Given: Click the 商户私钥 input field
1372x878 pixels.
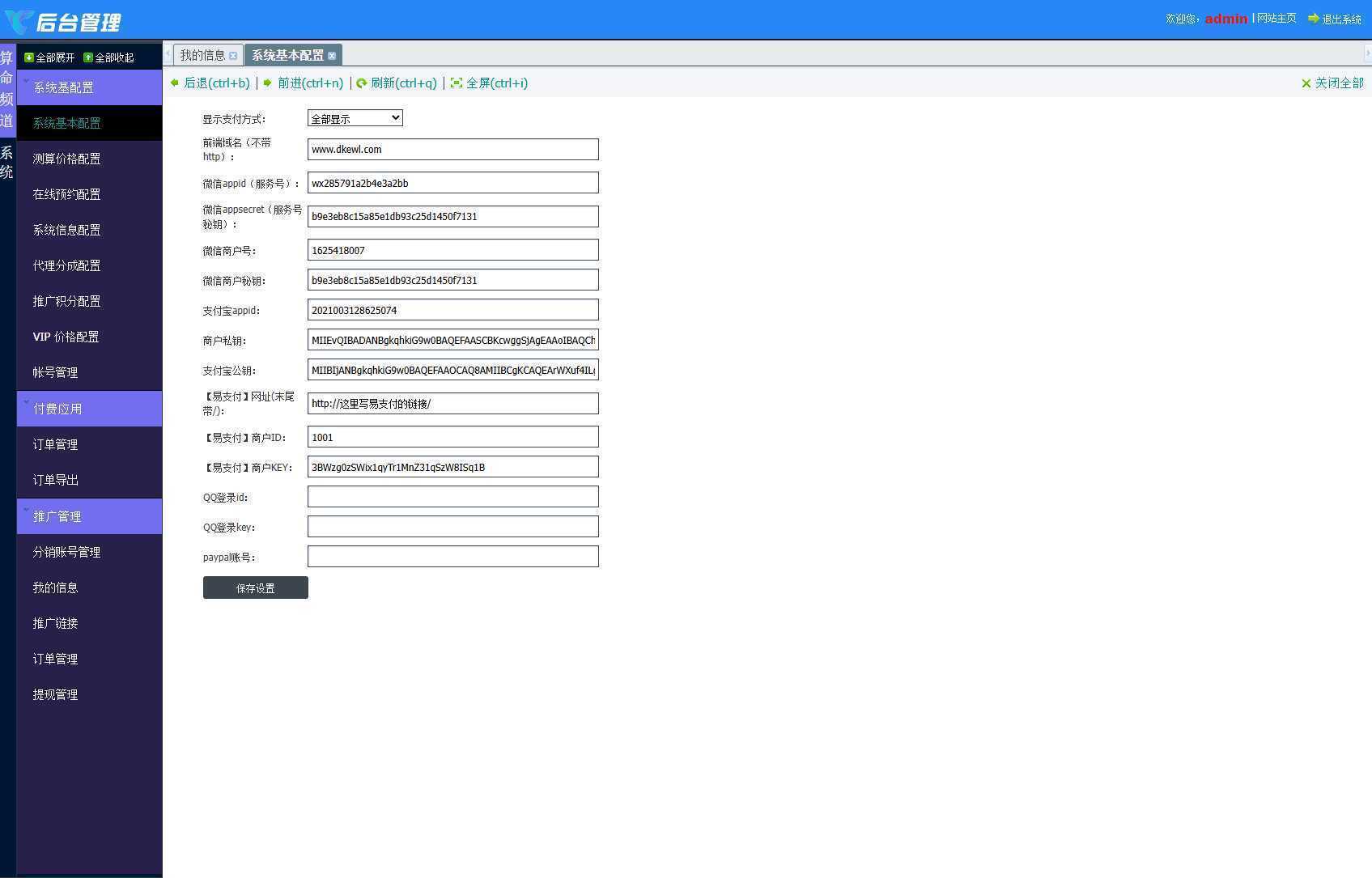Looking at the screenshot, I should pyautogui.click(x=453, y=340).
